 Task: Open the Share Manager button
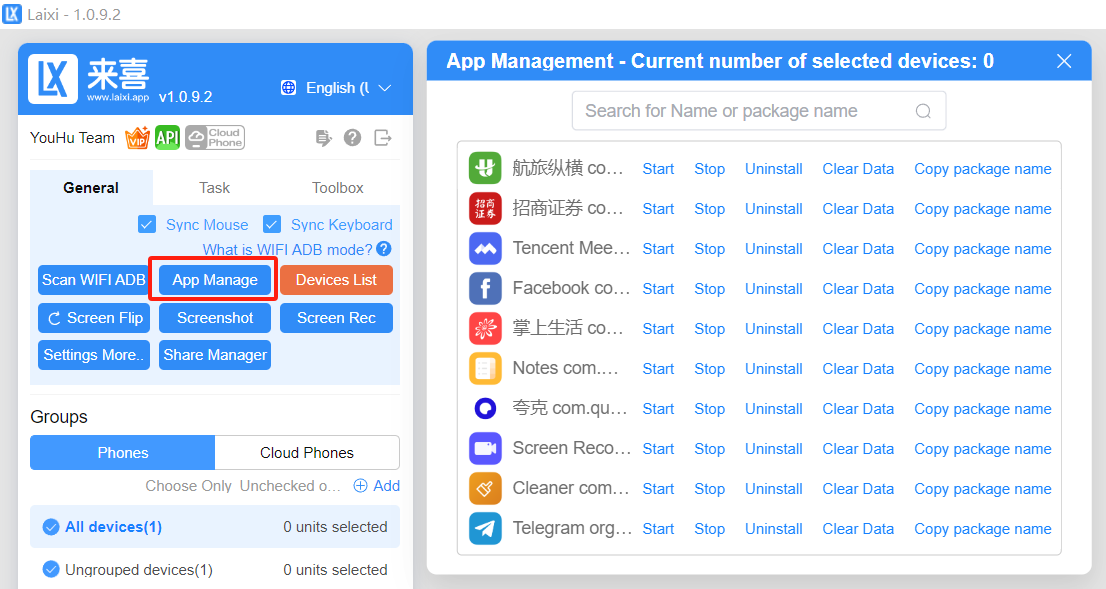pos(215,355)
